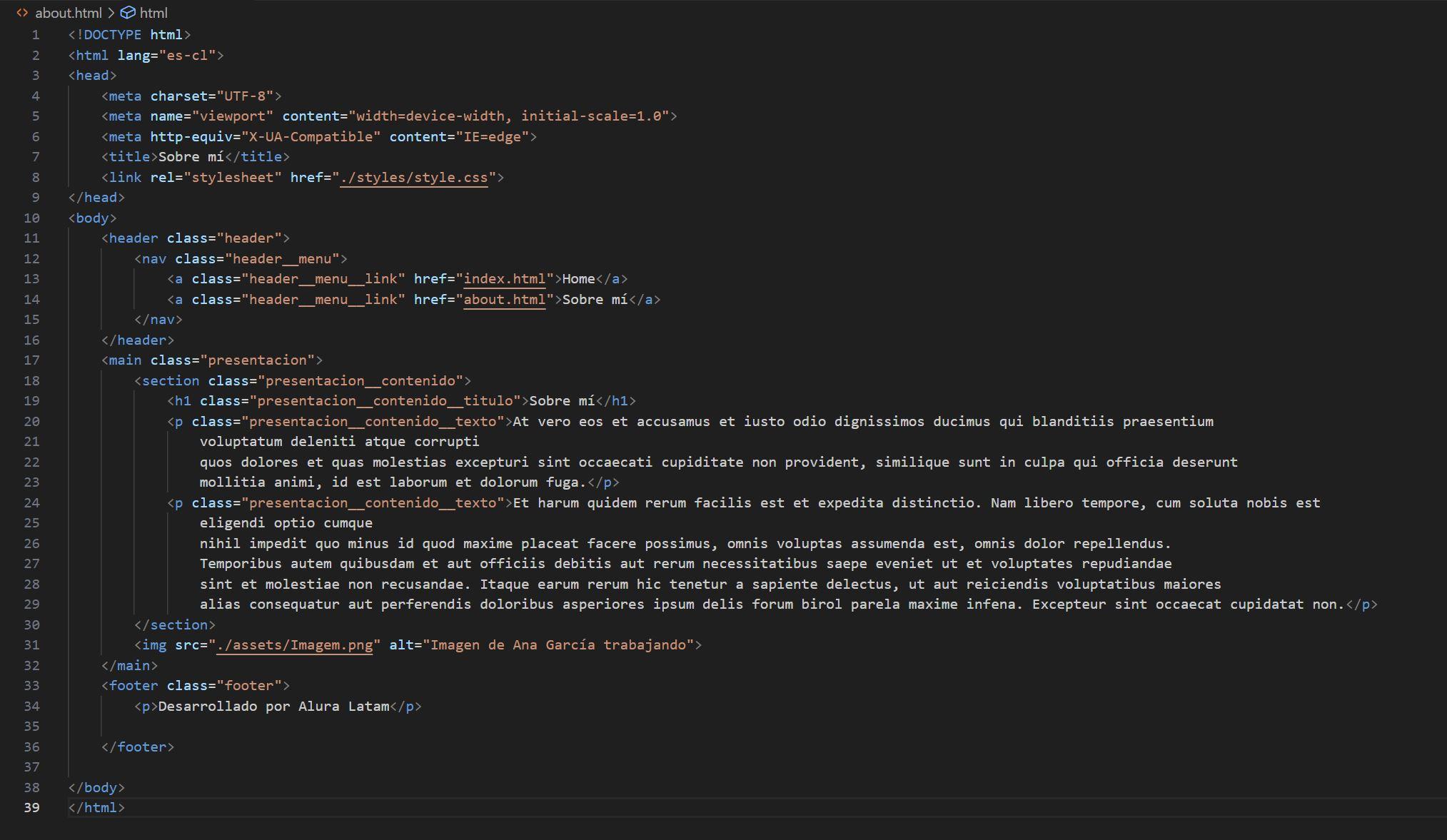The width and height of the screenshot is (1447, 840).
Task: Open the about.html breadcrumb segment
Action: [x=69, y=13]
